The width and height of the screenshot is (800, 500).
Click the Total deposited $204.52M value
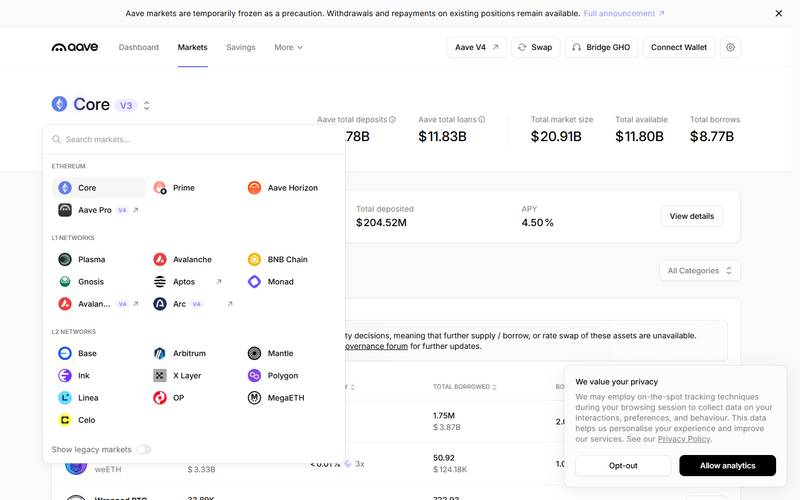[381, 222]
